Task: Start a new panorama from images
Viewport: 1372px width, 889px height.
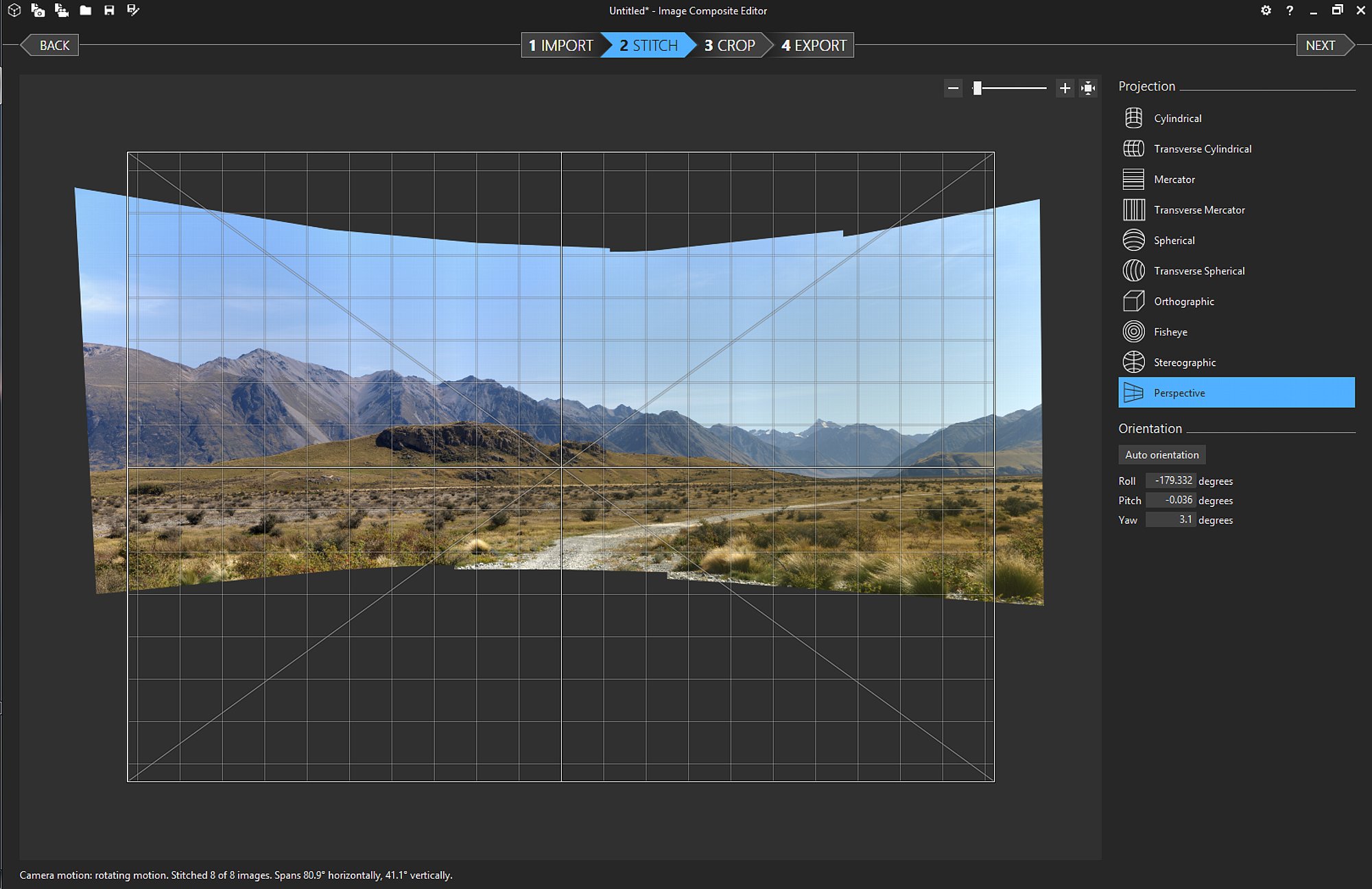Action: 38,10
